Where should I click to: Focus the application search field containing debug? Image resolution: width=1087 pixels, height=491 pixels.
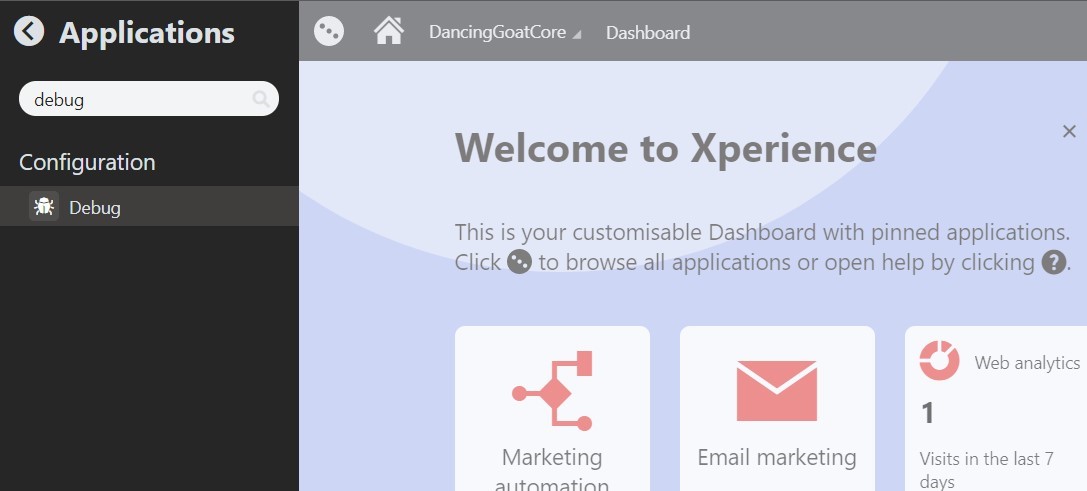pyautogui.click(x=148, y=99)
